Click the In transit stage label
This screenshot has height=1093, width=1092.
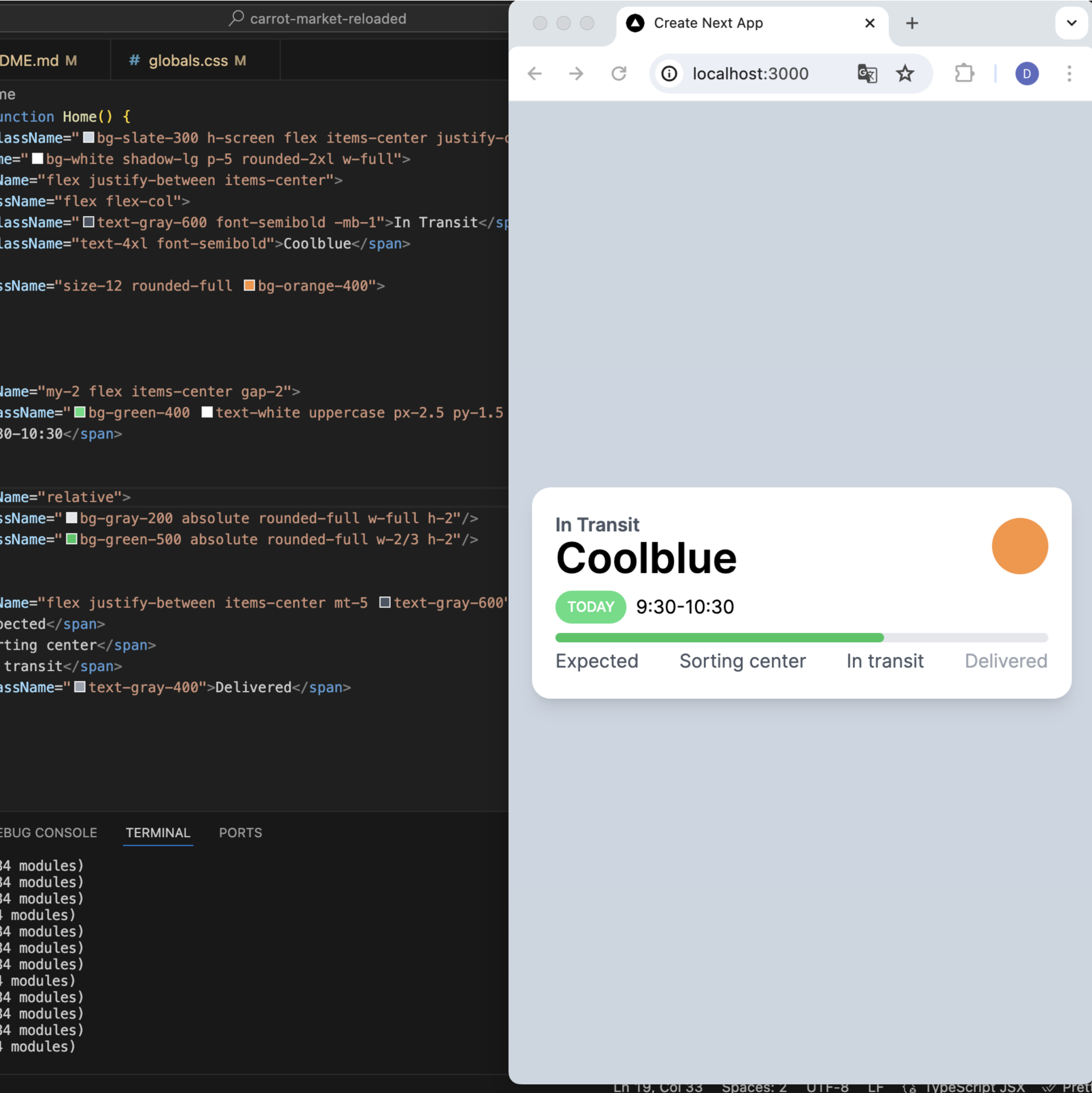pos(885,661)
